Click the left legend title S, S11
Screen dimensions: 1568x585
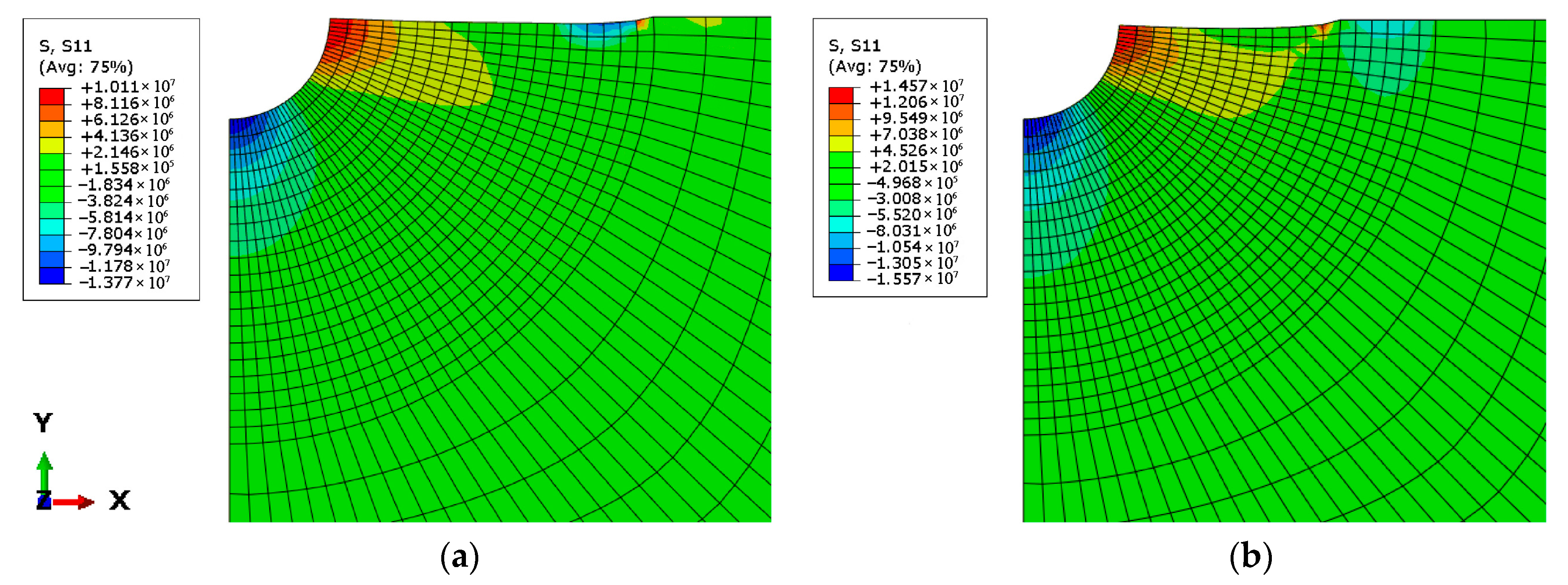click(65, 46)
